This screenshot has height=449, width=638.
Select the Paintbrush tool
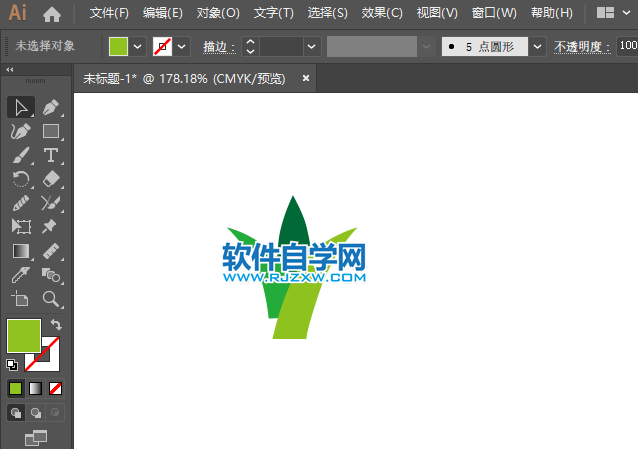[21, 155]
